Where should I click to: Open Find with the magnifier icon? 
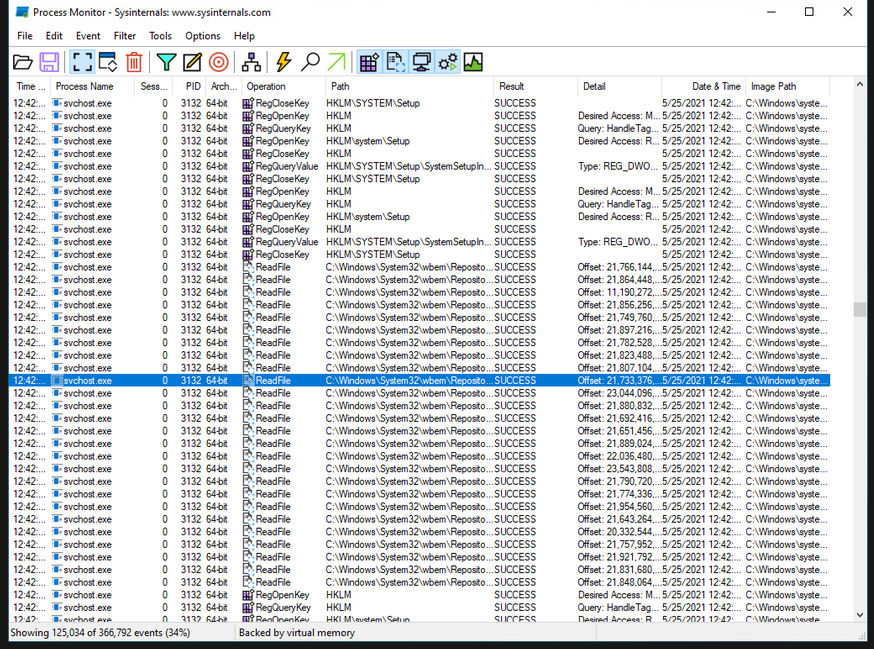310,62
